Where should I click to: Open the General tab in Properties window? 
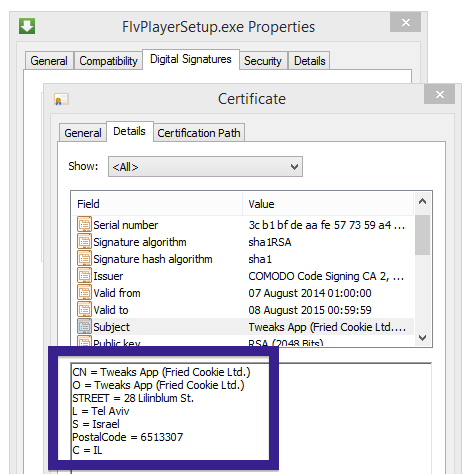click(x=49, y=61)
